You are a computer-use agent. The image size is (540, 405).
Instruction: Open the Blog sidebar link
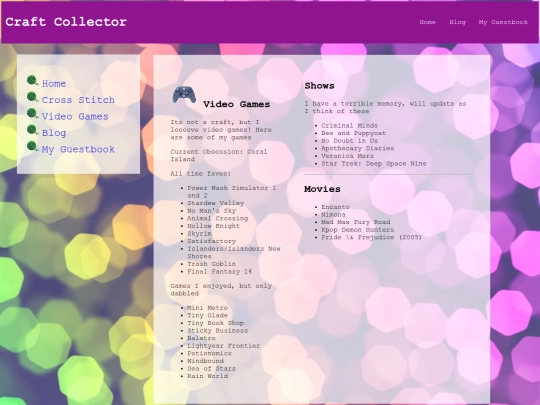54,133
